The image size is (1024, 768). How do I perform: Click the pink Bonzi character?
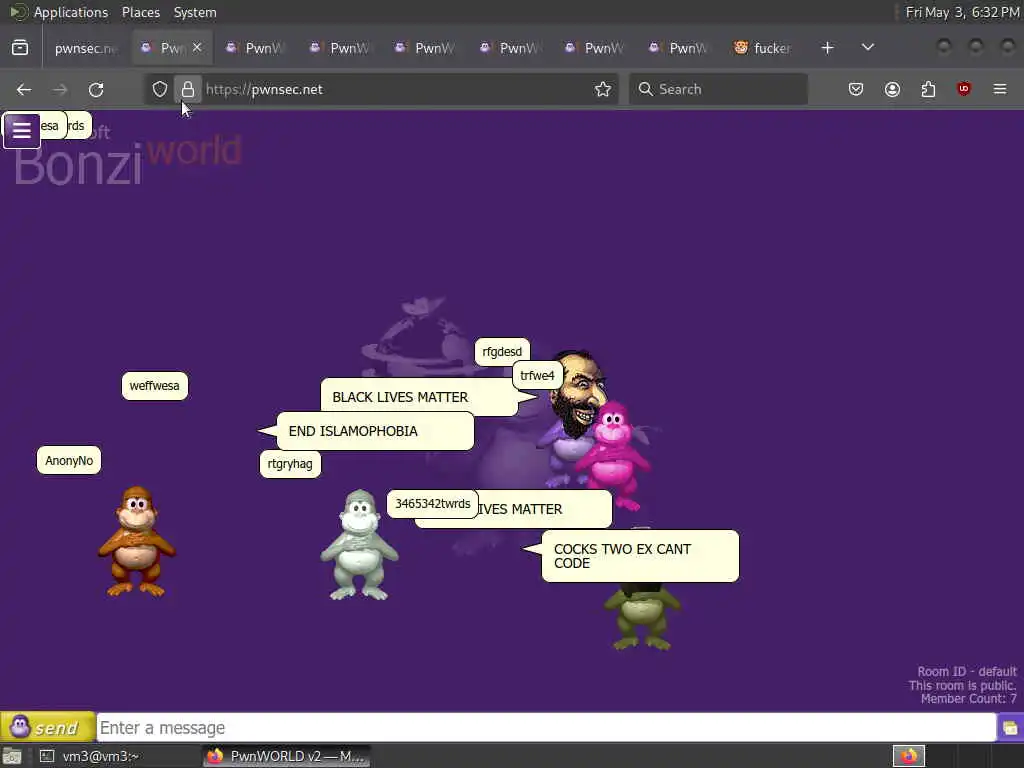(x=612, y=454)
